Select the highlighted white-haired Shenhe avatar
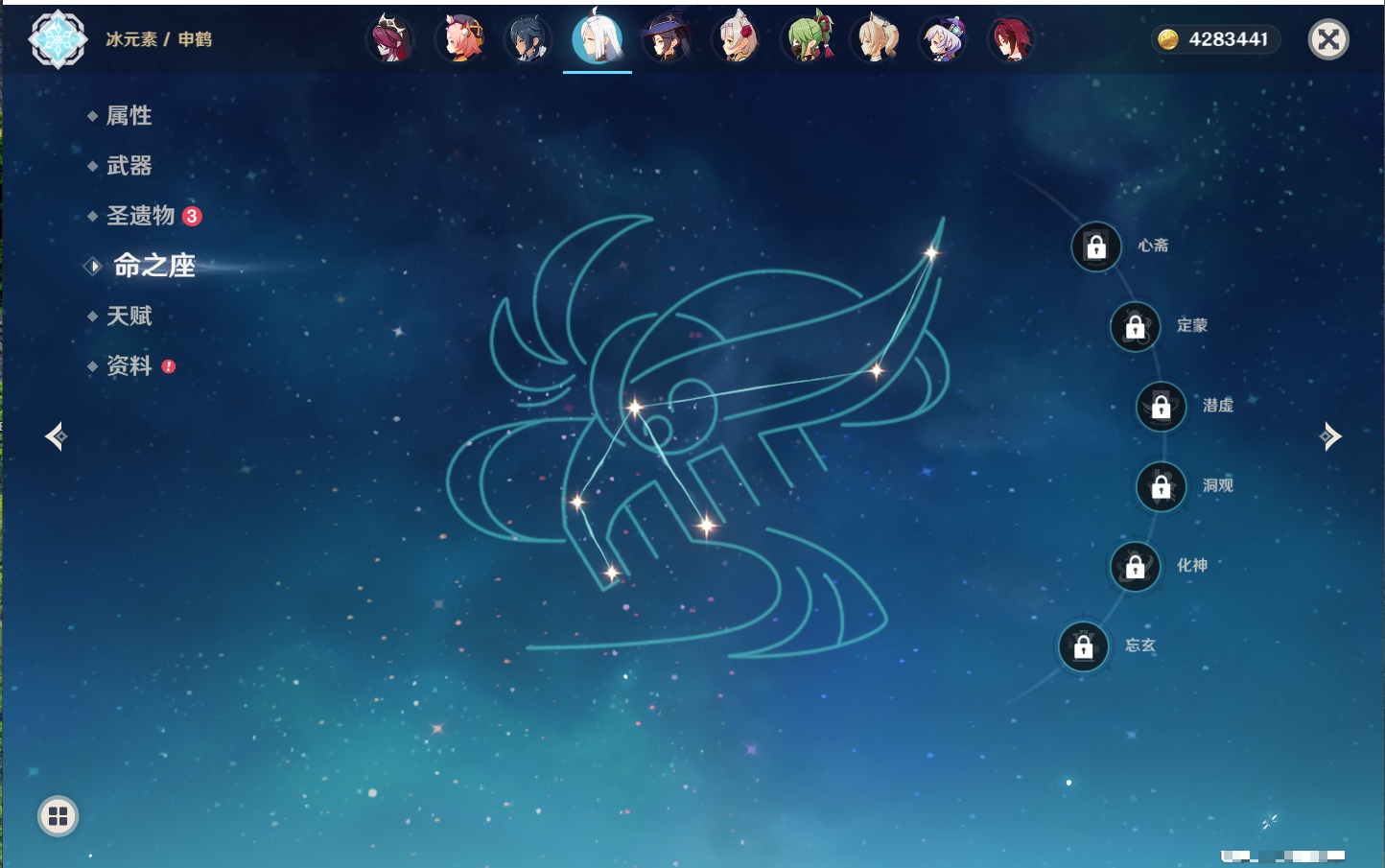1385x868 pixels. 598,39
